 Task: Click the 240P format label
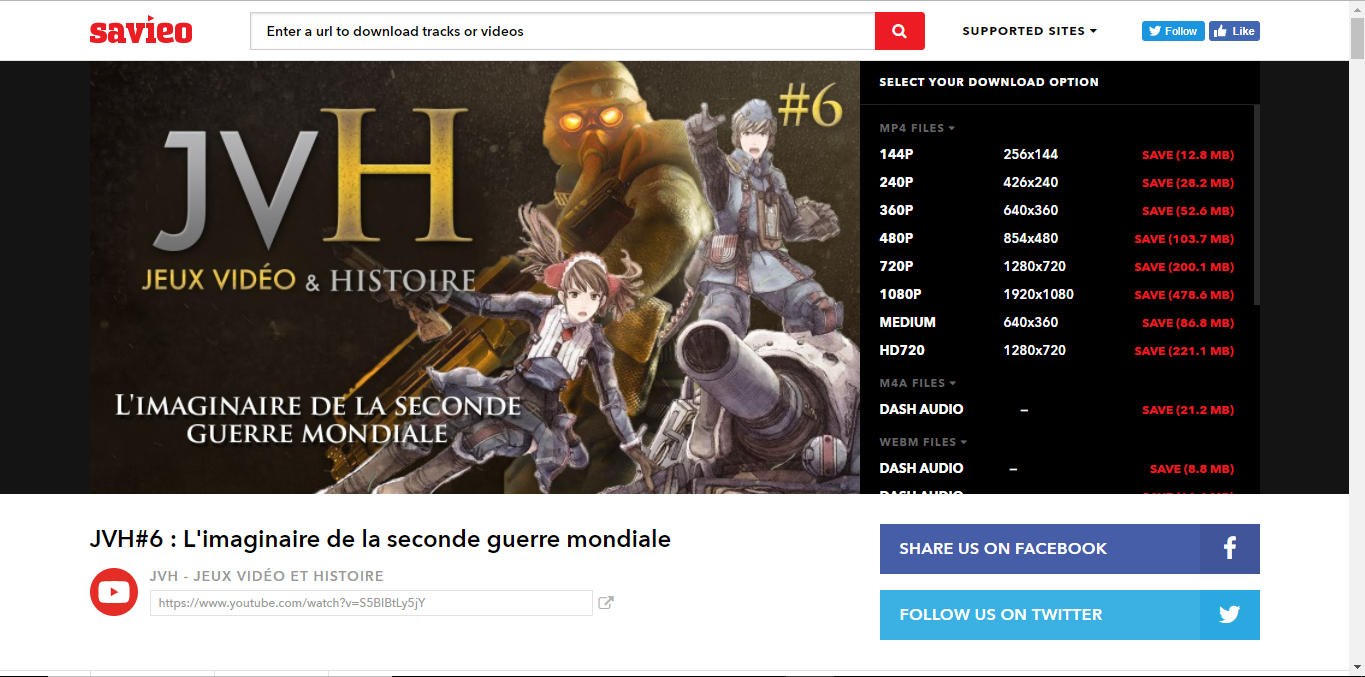tap(896, 182)
